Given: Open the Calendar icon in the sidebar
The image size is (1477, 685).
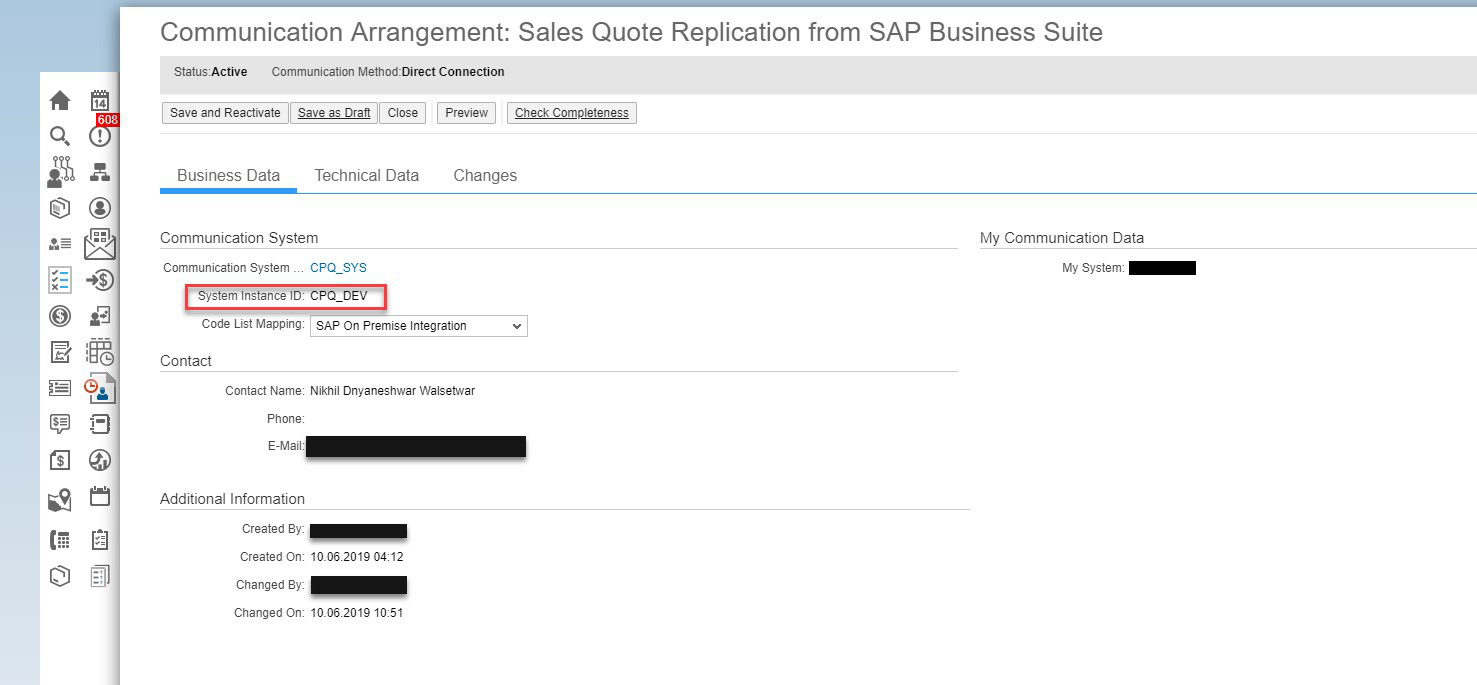Looking at the screenshot, I should (x=100, y=99).
